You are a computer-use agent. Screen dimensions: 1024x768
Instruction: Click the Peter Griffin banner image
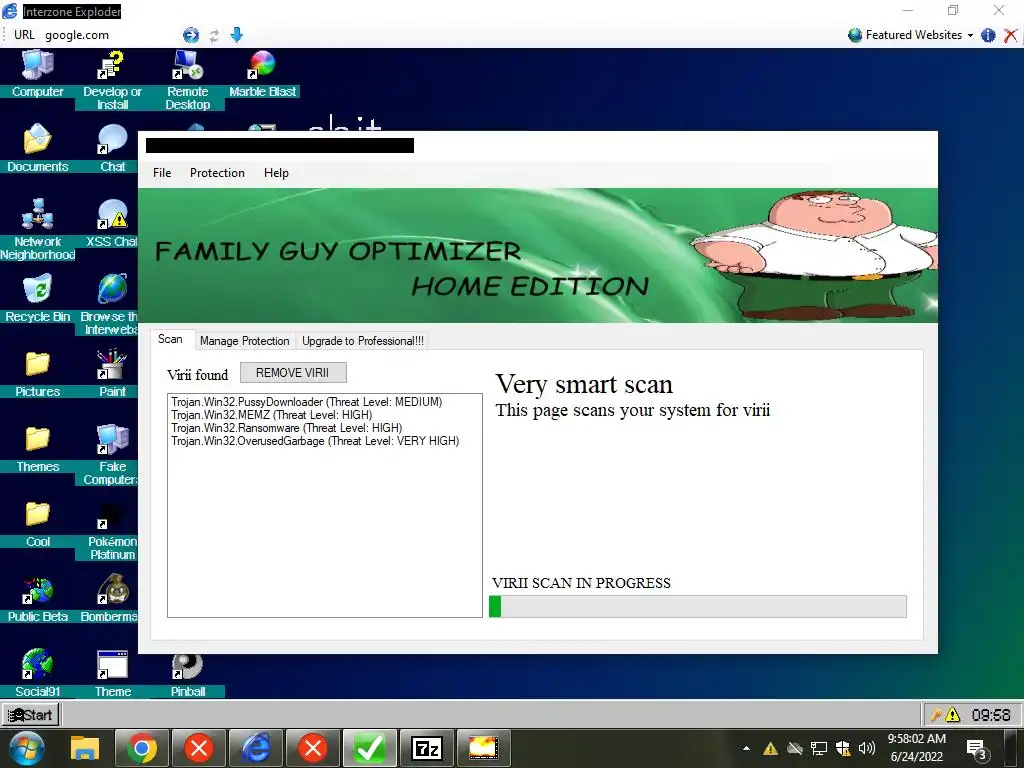click(538, 255)
